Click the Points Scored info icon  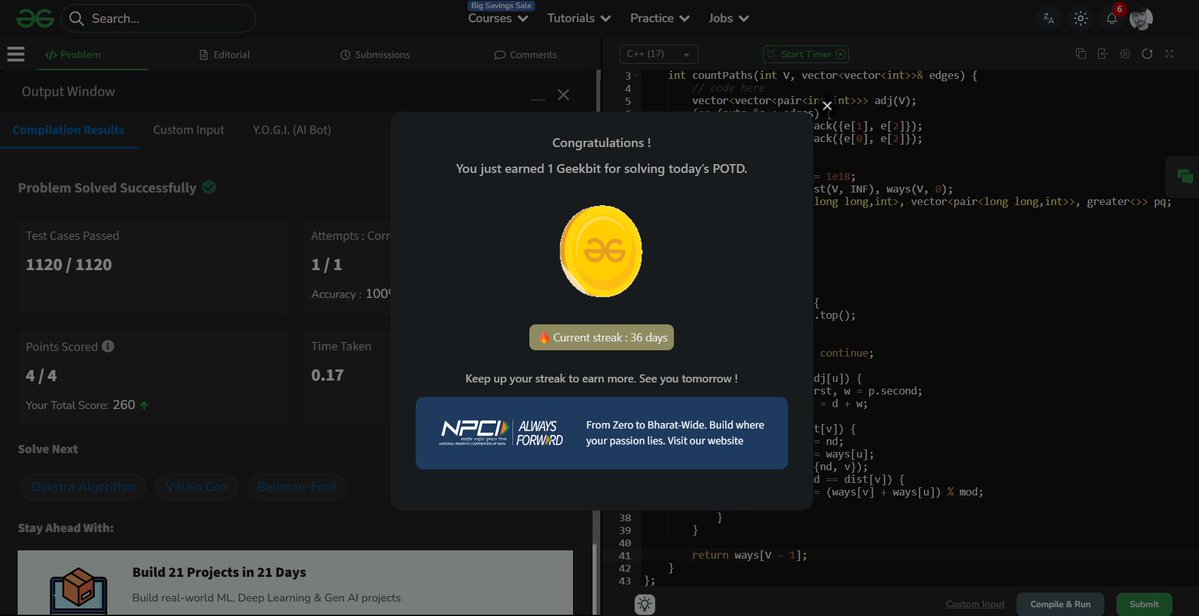pos(108,346)
